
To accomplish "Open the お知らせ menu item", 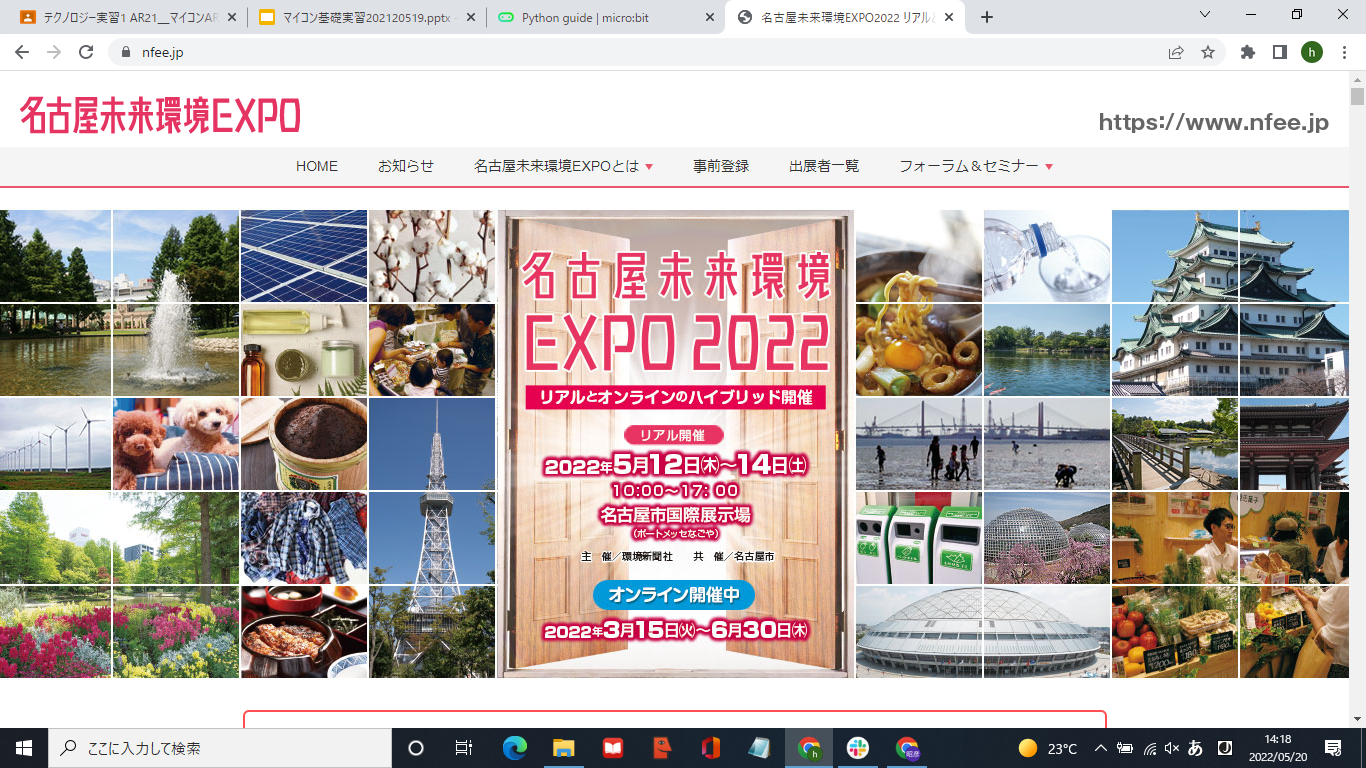I will 406,166.
